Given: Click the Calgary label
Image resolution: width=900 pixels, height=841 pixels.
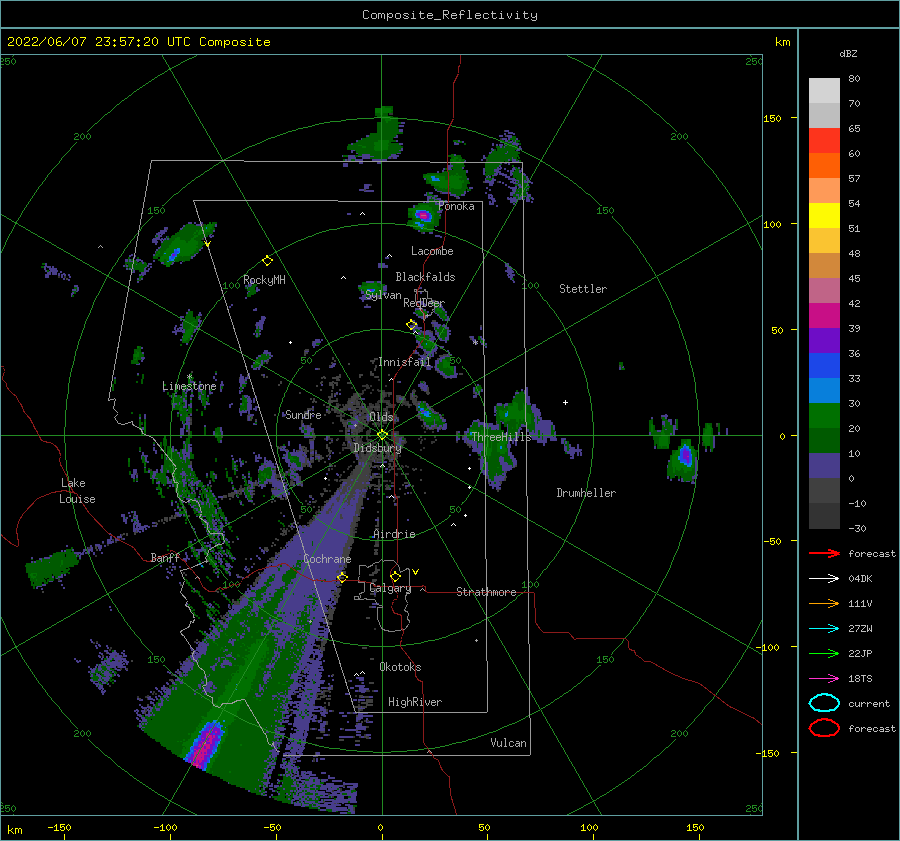Looking at the screenshot, I should click(x=390, y=588).
